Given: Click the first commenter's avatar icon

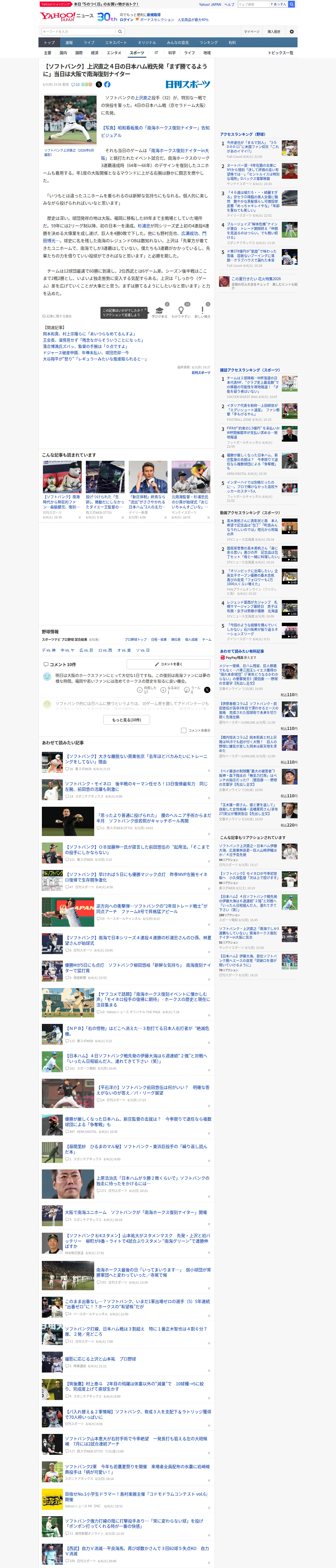Looking at the screenshot, I should pos(47,676).
